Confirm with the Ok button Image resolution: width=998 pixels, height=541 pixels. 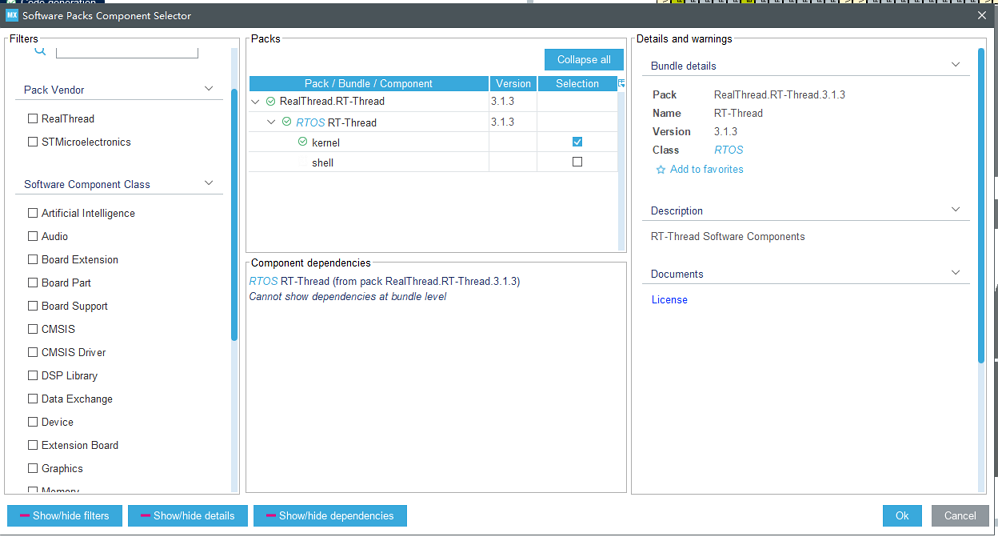[902, 516]
